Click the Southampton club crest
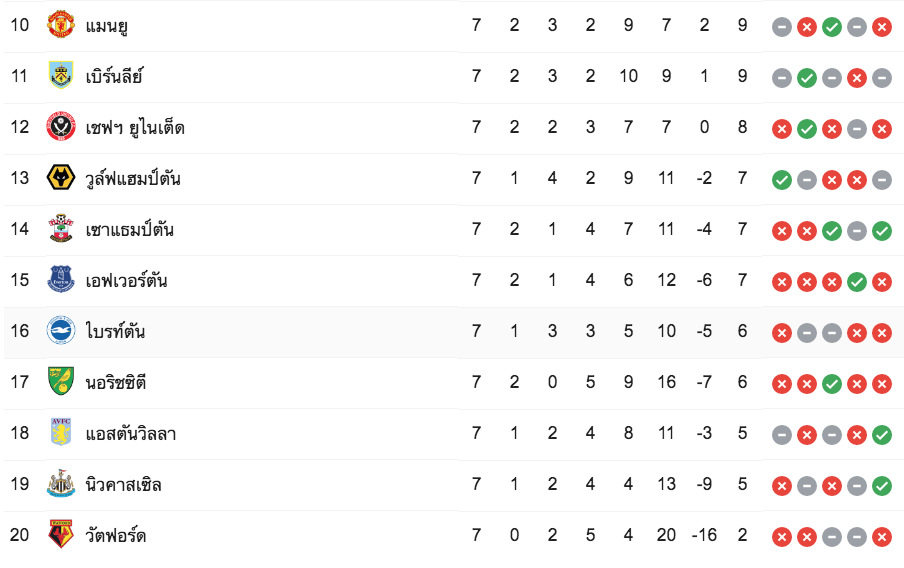The image size is (904, 568). click(x=61, y=229)
